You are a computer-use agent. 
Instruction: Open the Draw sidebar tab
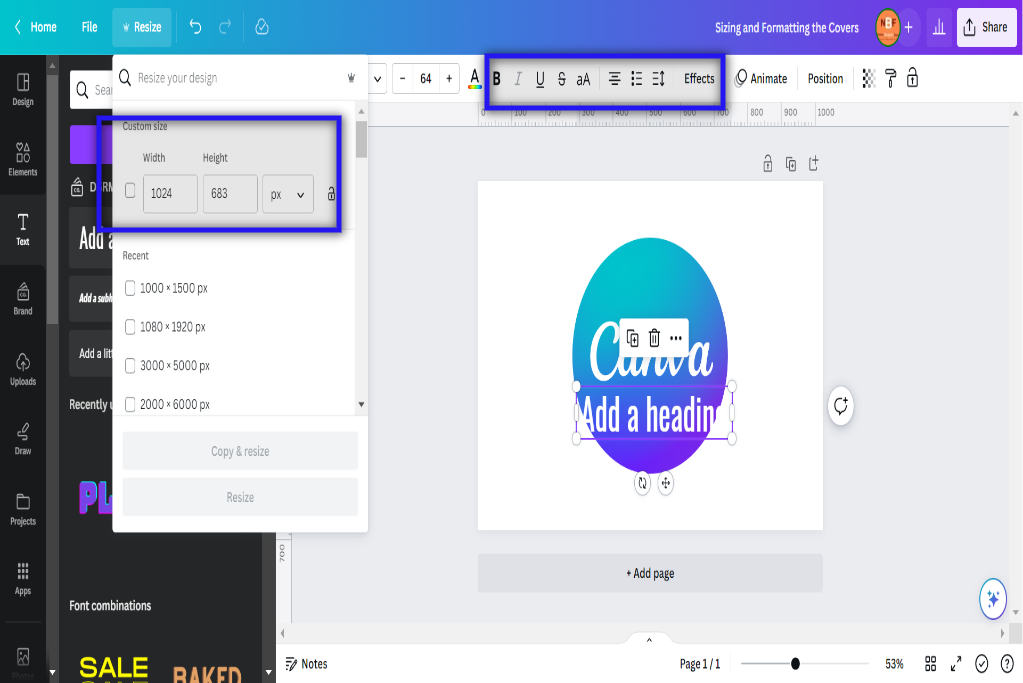[23, 438]
